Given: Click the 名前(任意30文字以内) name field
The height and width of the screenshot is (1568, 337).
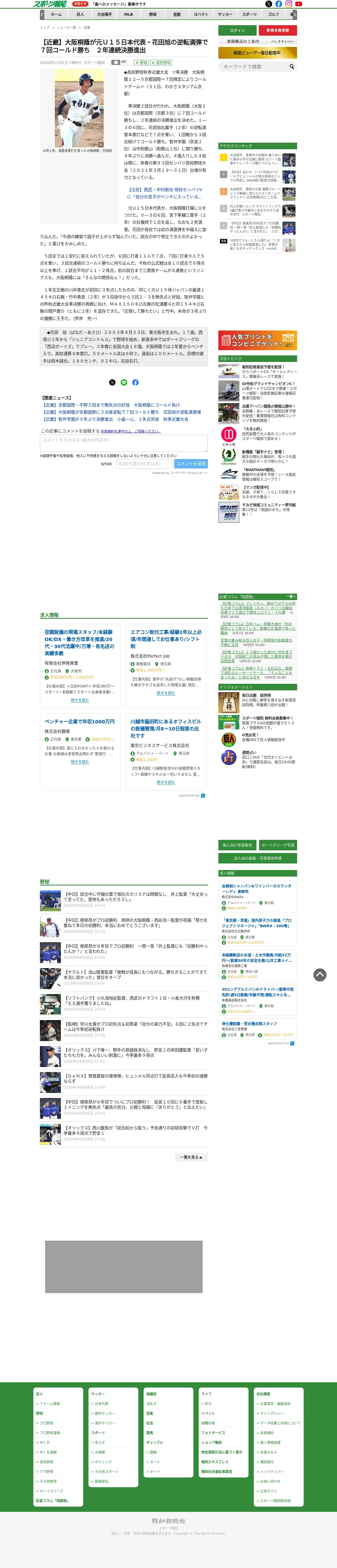Looking at the screenshot, I should (x=144, y=463).
